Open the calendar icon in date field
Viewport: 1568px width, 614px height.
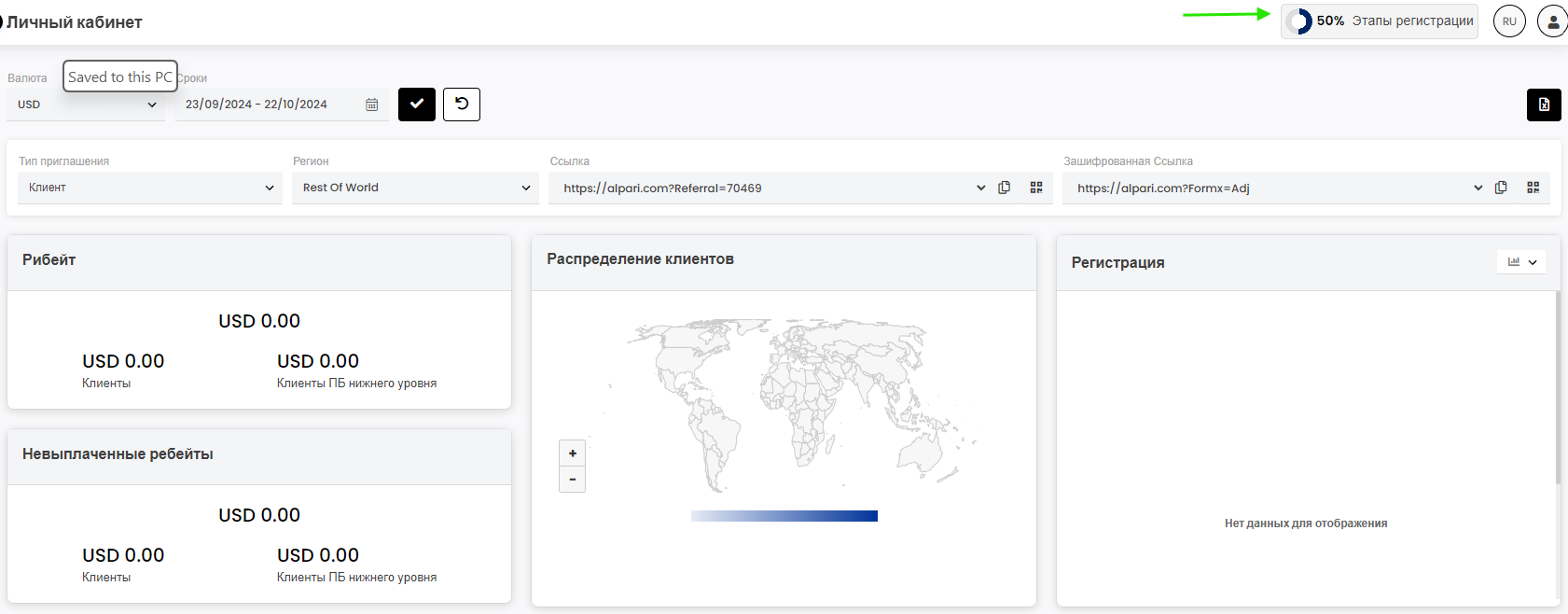[x=371, y=105]
